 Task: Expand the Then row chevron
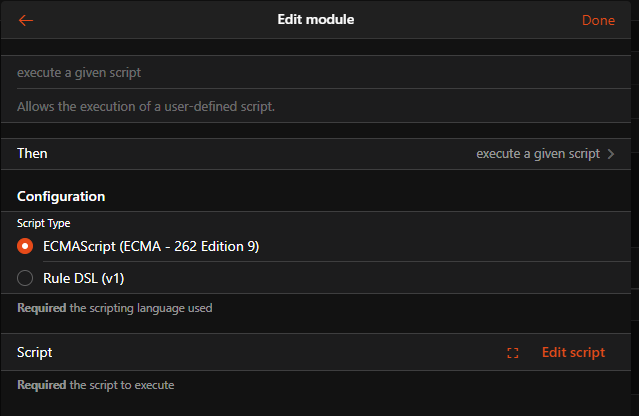611,154
